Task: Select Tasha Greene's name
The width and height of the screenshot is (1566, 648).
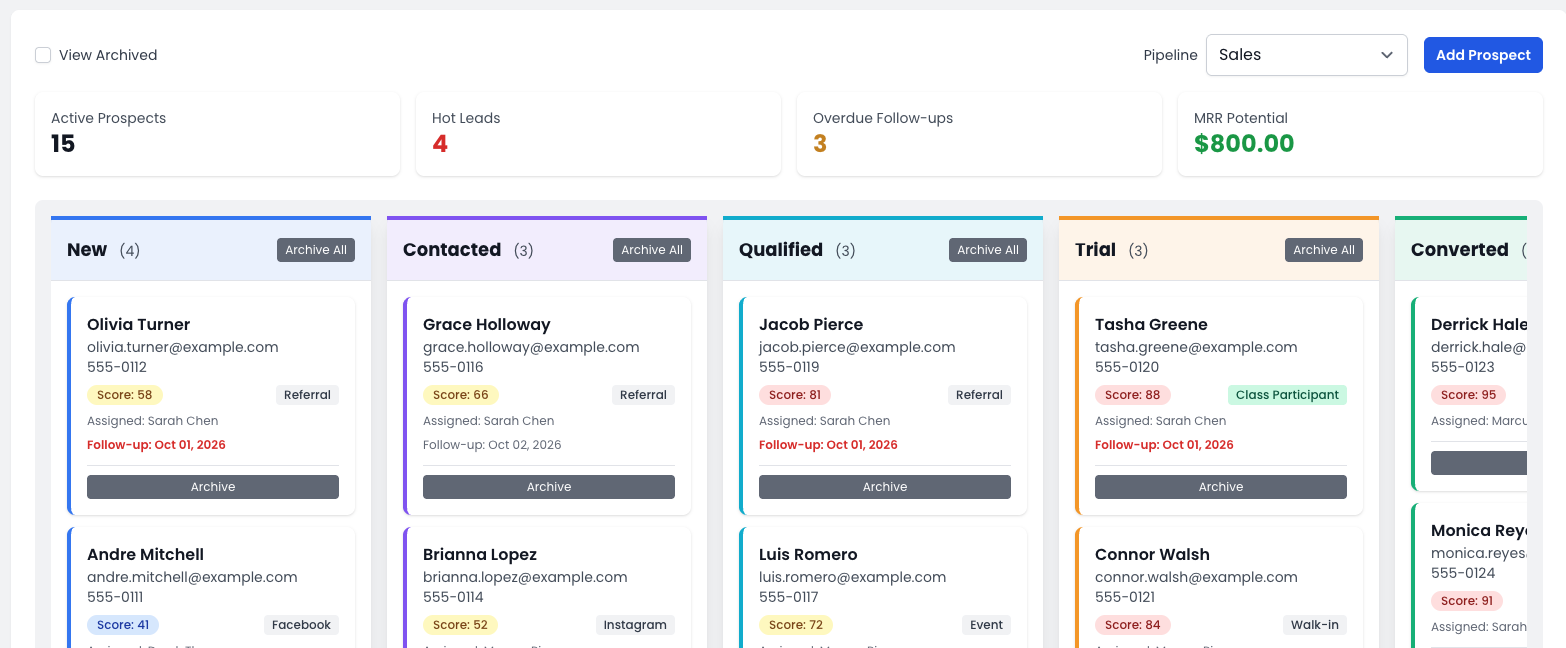Action: [x=1151, y=324]
